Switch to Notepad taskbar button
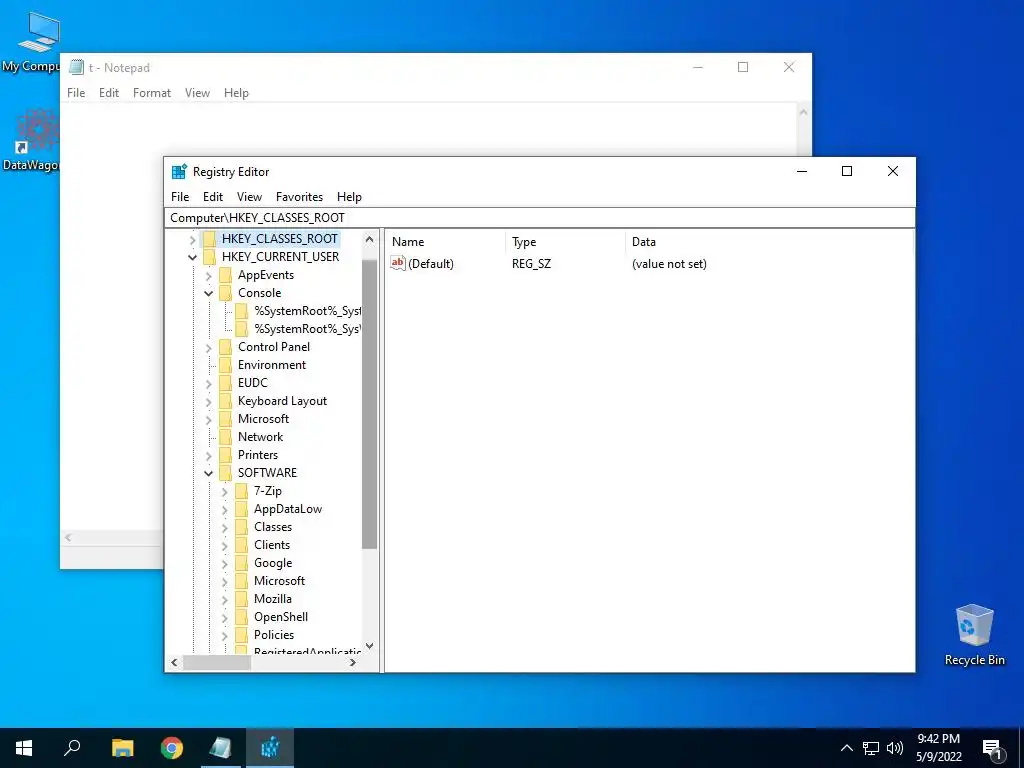The height and width of the screenshot is (768, 1024). coord(221,748)
